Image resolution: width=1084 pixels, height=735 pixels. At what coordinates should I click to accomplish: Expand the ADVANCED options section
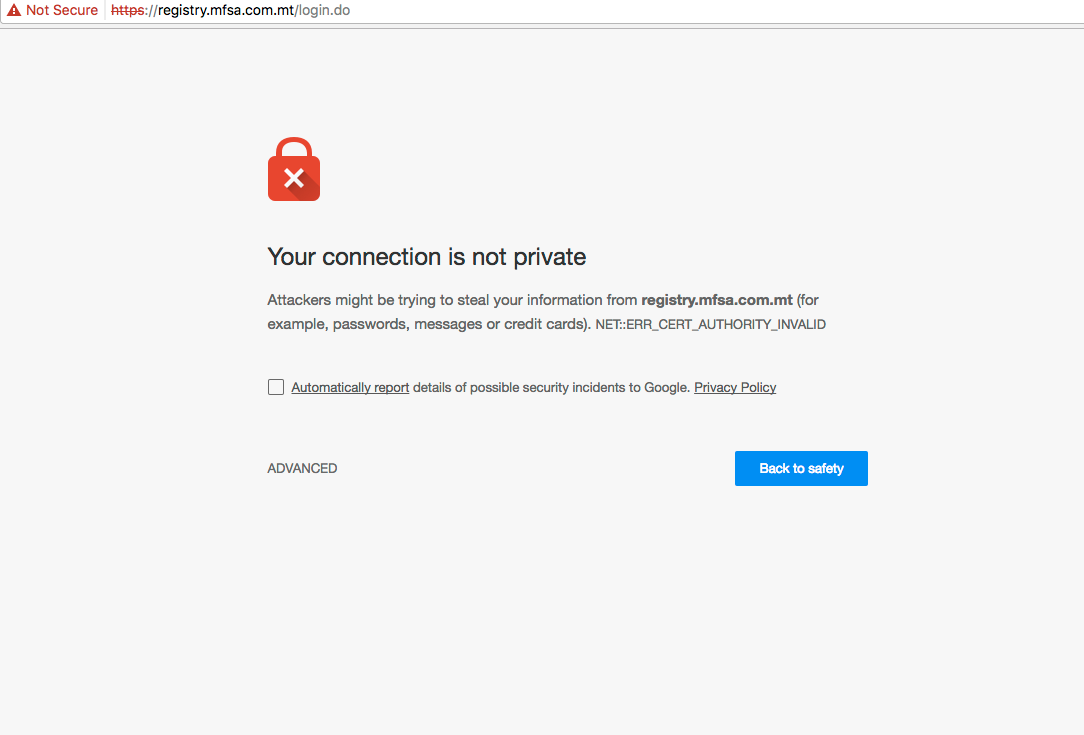[302, 468]
